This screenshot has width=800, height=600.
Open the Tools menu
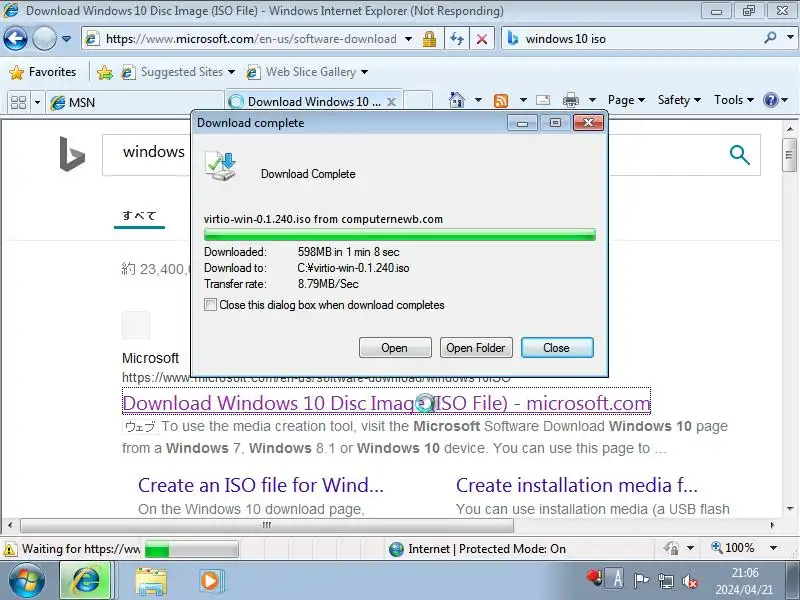click(x=734, y=100)
